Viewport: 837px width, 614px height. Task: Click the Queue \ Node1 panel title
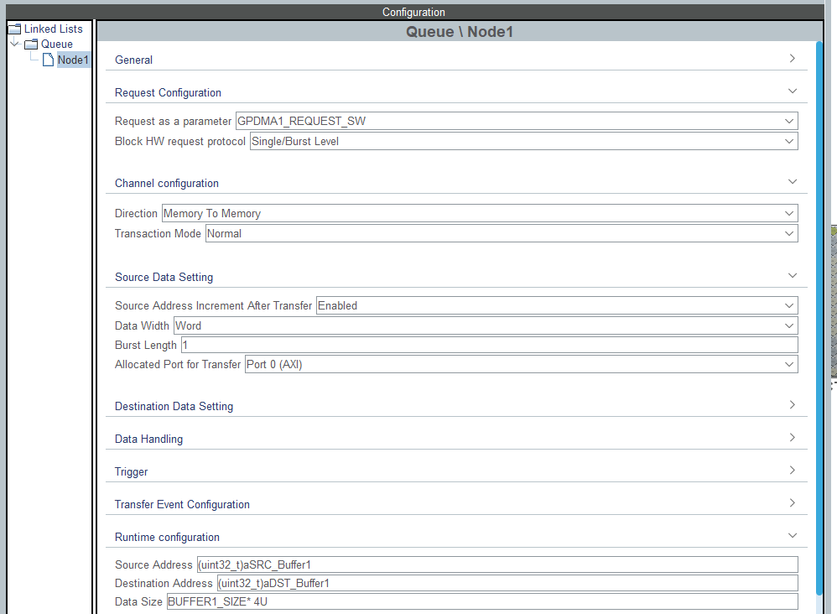pos(459,32)
